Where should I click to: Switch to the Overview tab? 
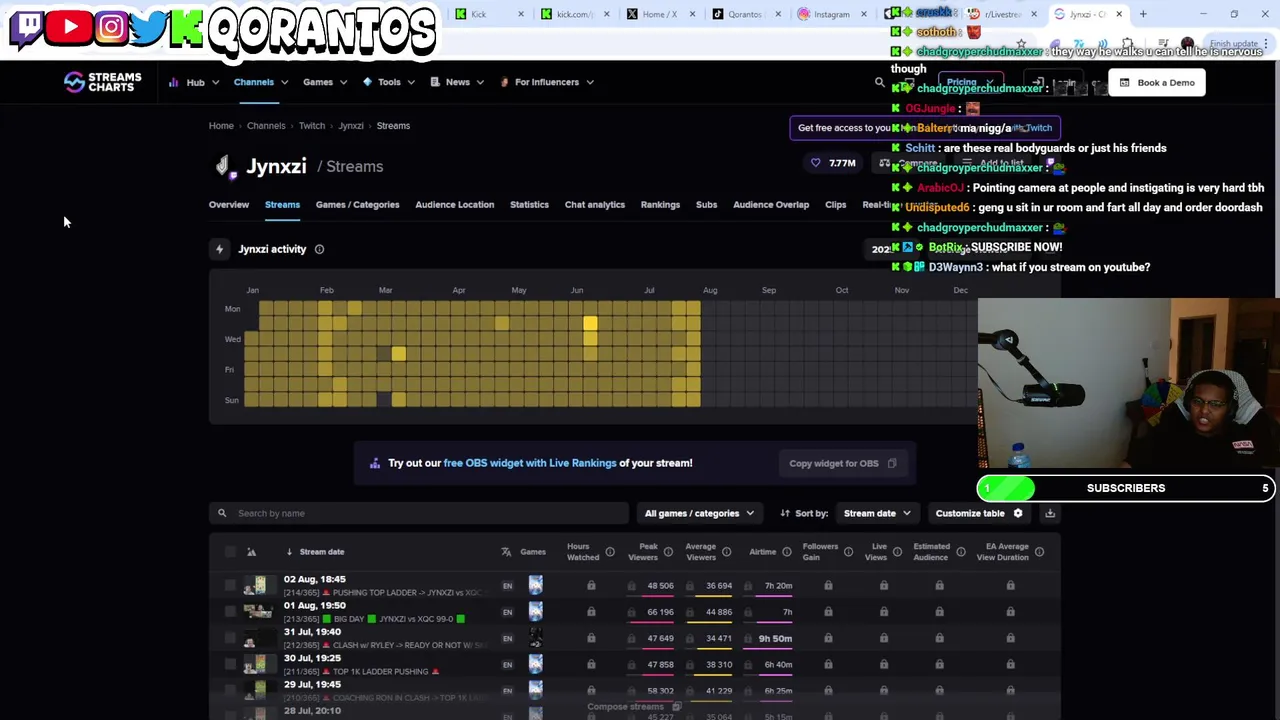pyautogui.click(x=229, y=205)
